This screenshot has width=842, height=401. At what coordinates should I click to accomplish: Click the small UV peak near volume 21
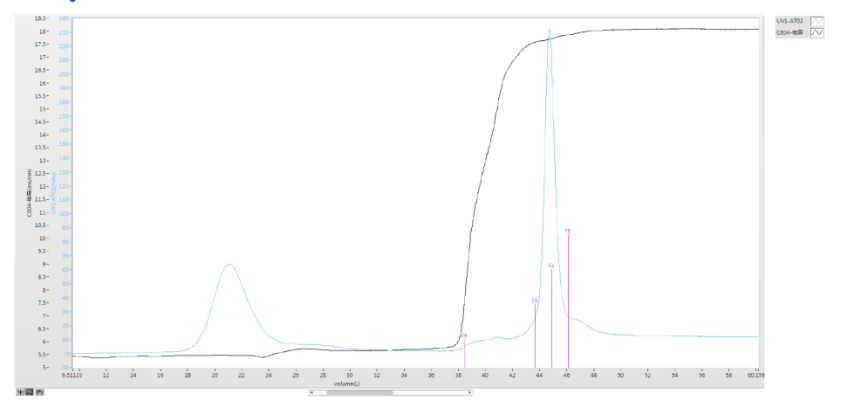[x=229, y=265]
